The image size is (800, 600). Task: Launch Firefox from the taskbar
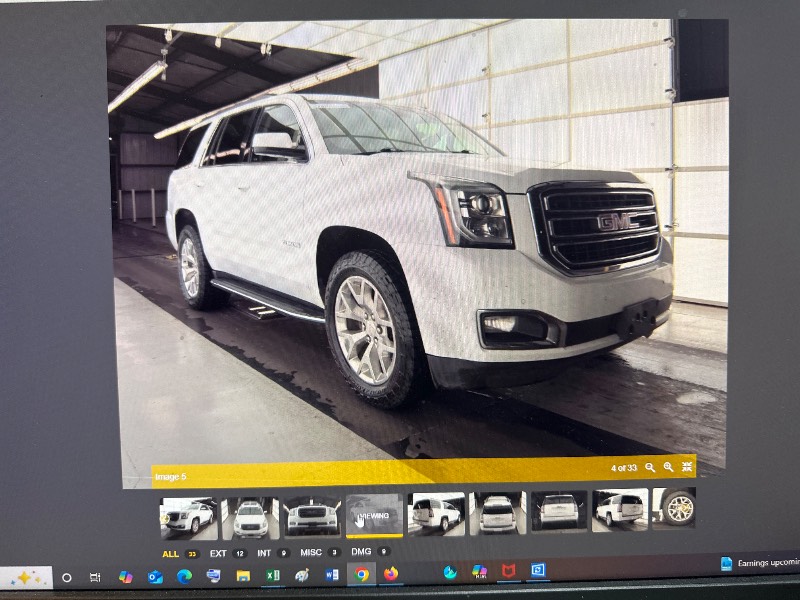coord(391,574)
